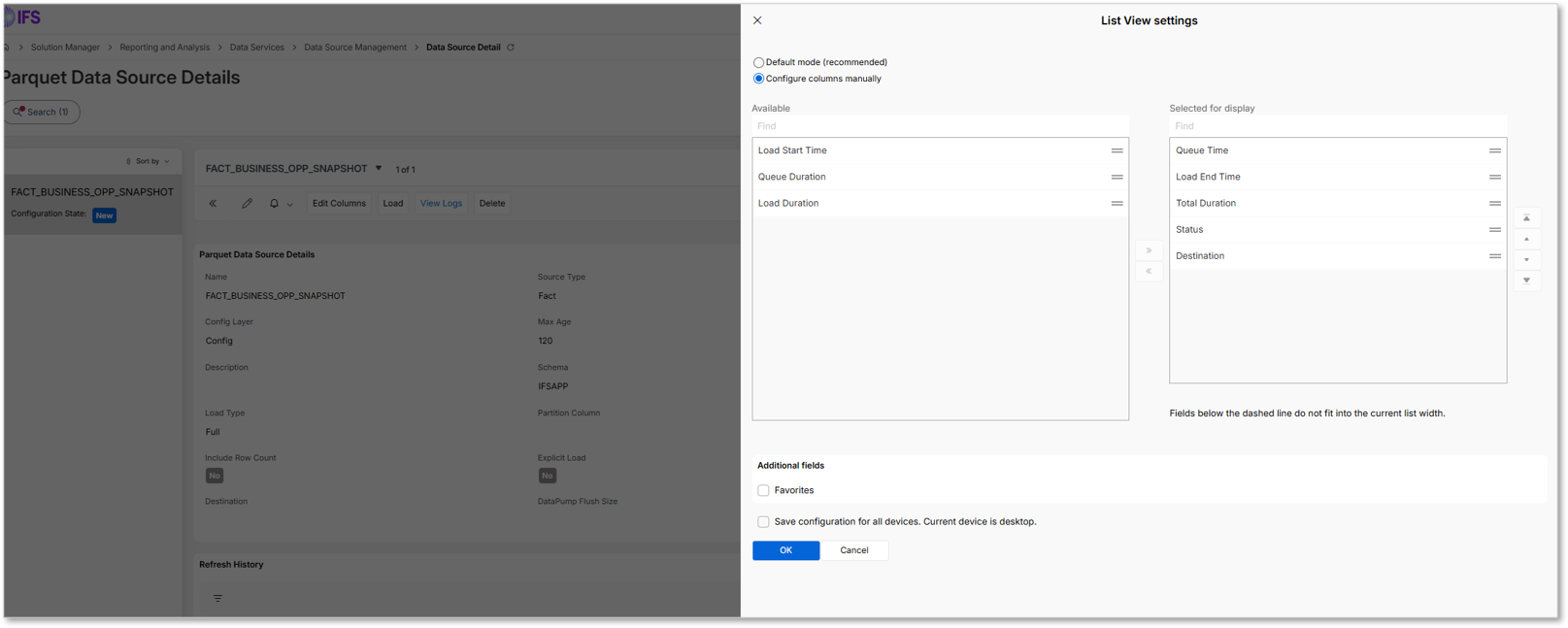Click the collapse double-chevron toolbar icon
This screenshot has width=1568, height=628.
213,204
